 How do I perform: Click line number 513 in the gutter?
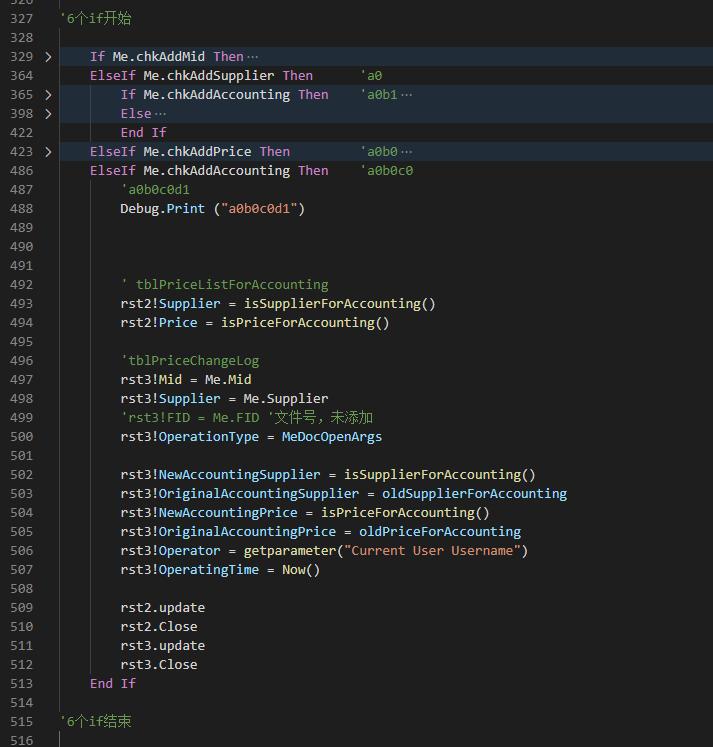pos(21,684)
